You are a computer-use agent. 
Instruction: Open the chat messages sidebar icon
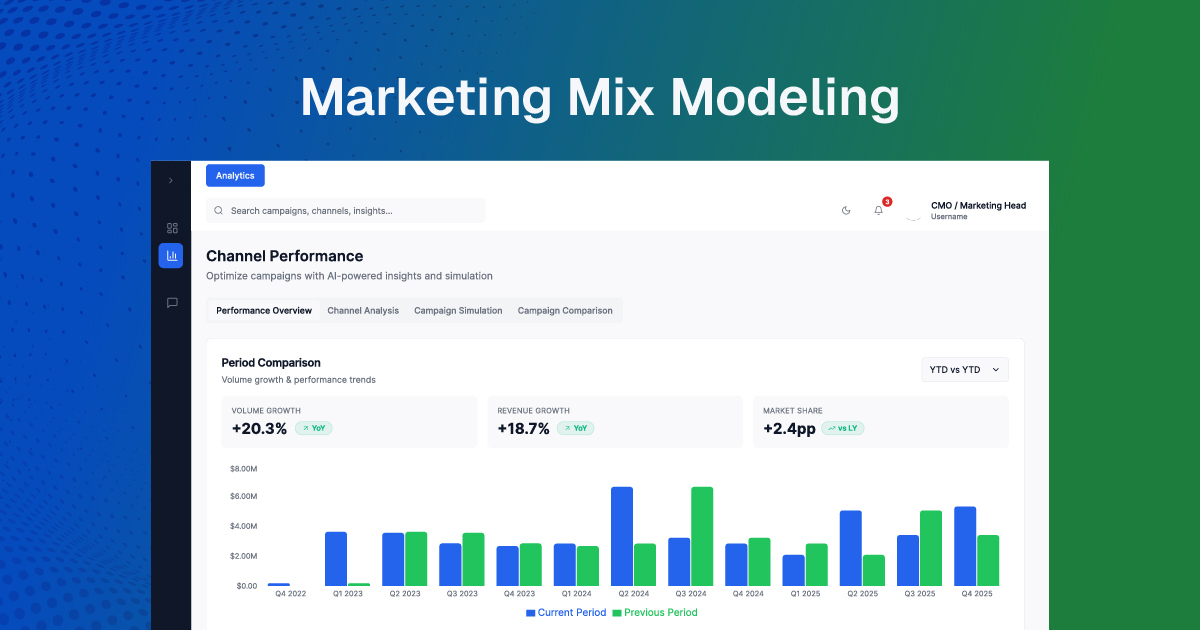[x=171, y=303]
